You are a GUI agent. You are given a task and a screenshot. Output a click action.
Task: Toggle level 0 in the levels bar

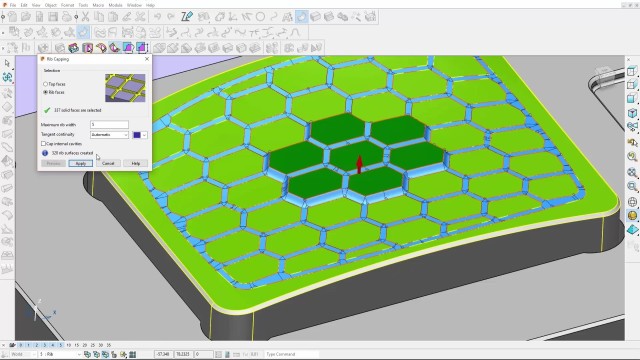[21, 345]
